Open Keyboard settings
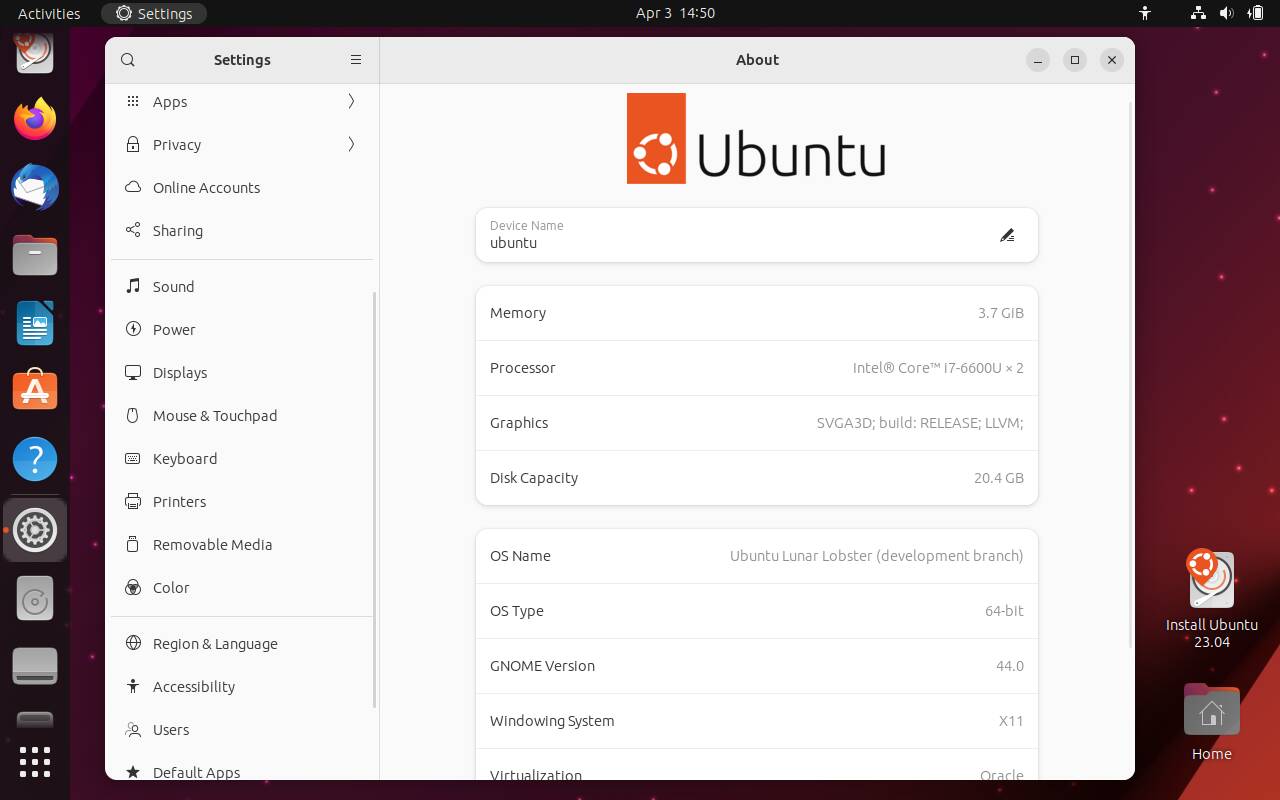Viewport: 1280px width, 800px height. pos(184,458)
